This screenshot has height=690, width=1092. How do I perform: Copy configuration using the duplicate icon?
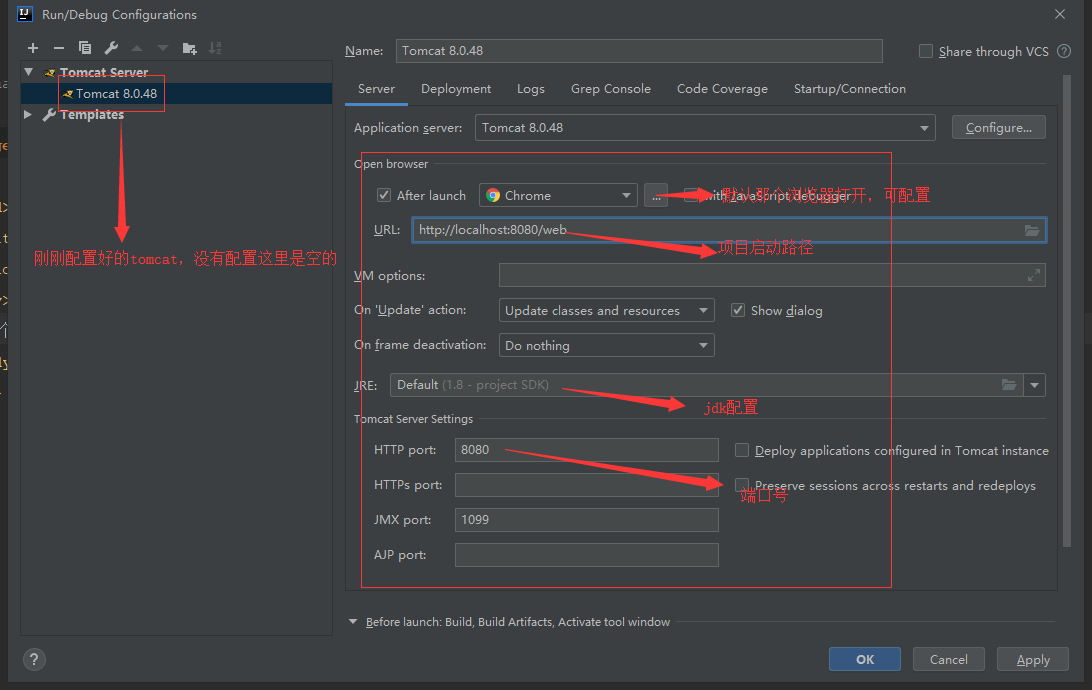point(85,48)
